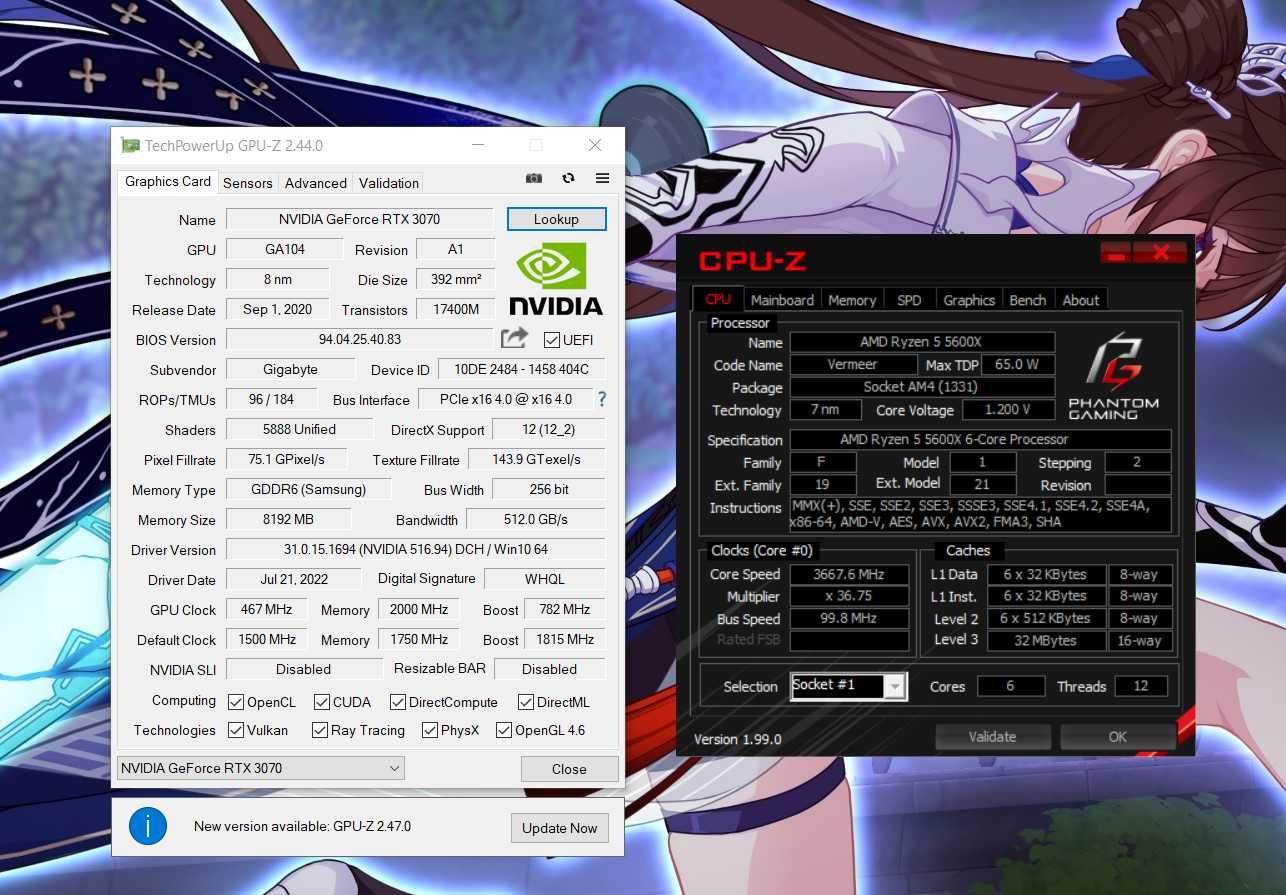The image size is (1286, 895).
Task: Click the Lookup button
Action: (556, 219)
